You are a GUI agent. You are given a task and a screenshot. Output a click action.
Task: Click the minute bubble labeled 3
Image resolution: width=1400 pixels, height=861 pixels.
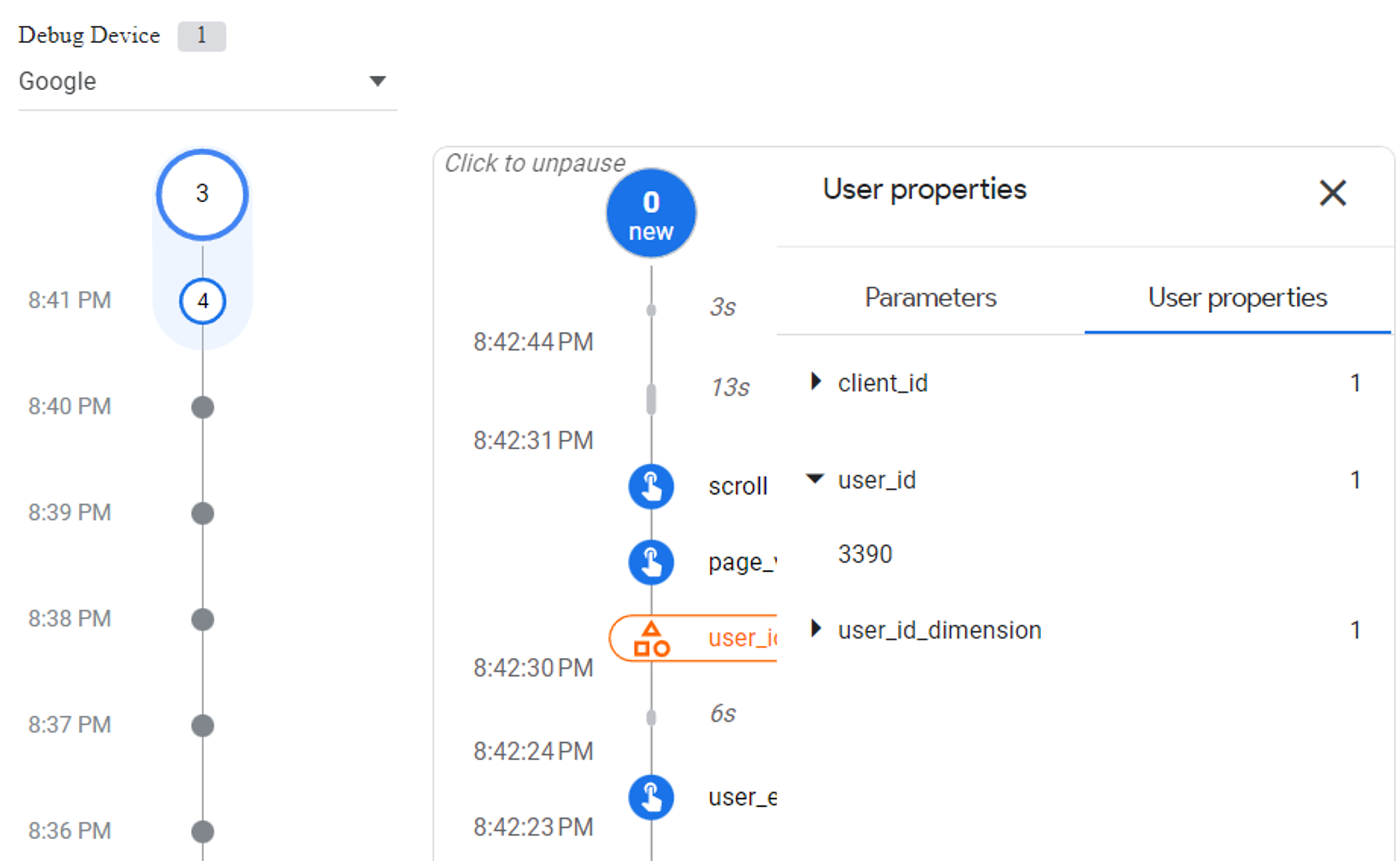point(202,194)
